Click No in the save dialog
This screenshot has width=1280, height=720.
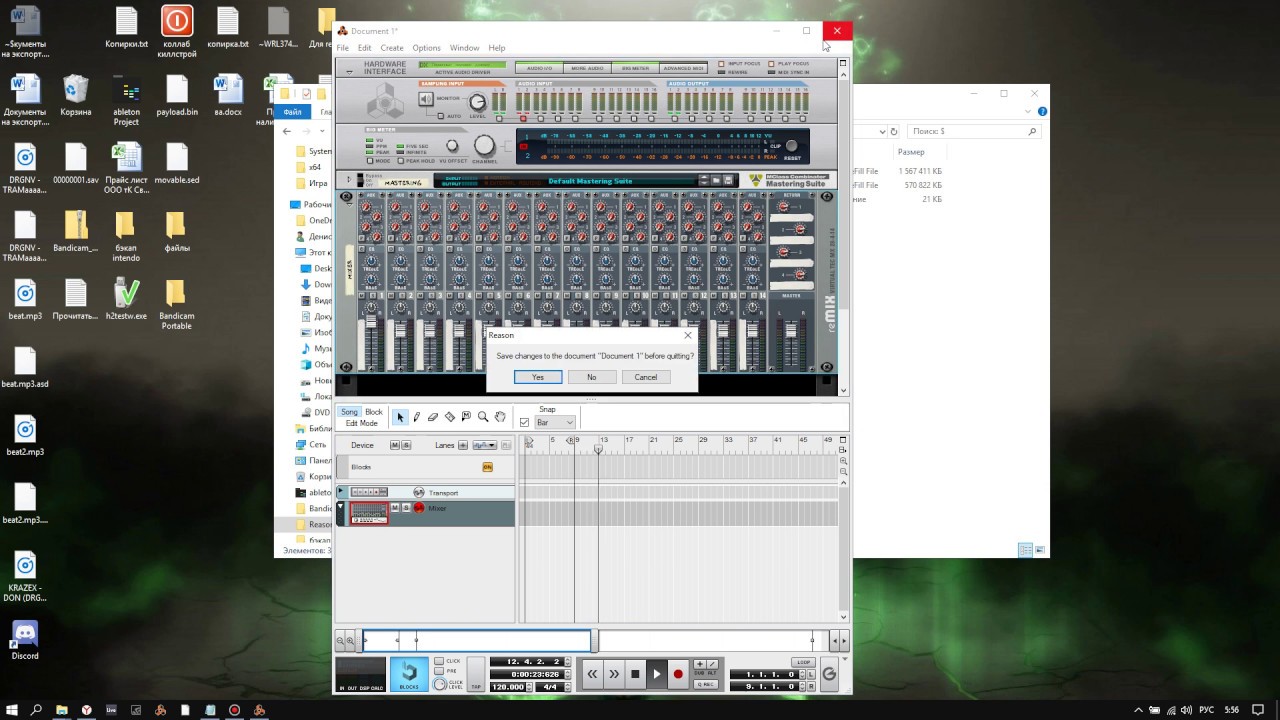[x=592, y=377]
